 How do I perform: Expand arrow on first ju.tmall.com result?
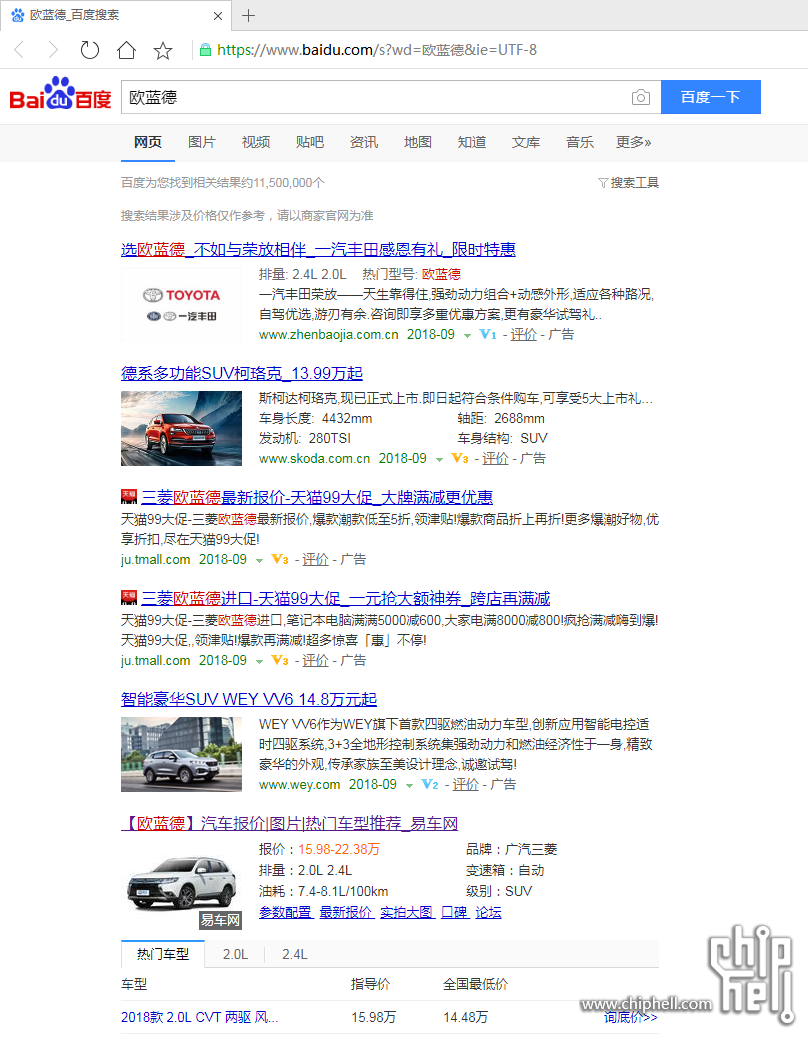(x=259, y=561)
